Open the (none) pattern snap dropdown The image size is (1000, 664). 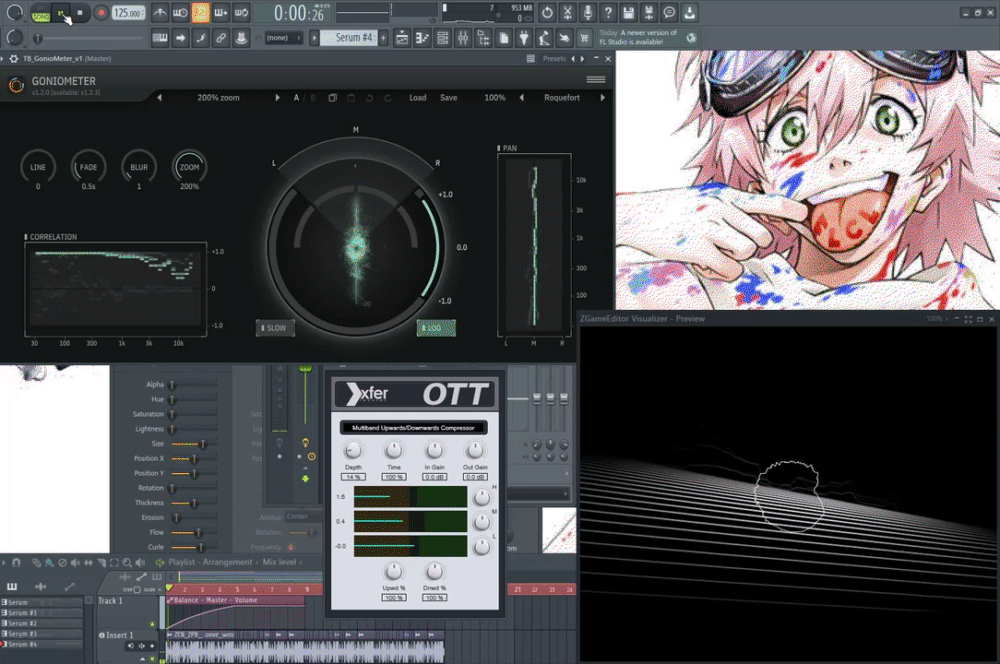(x=283, y=38)
